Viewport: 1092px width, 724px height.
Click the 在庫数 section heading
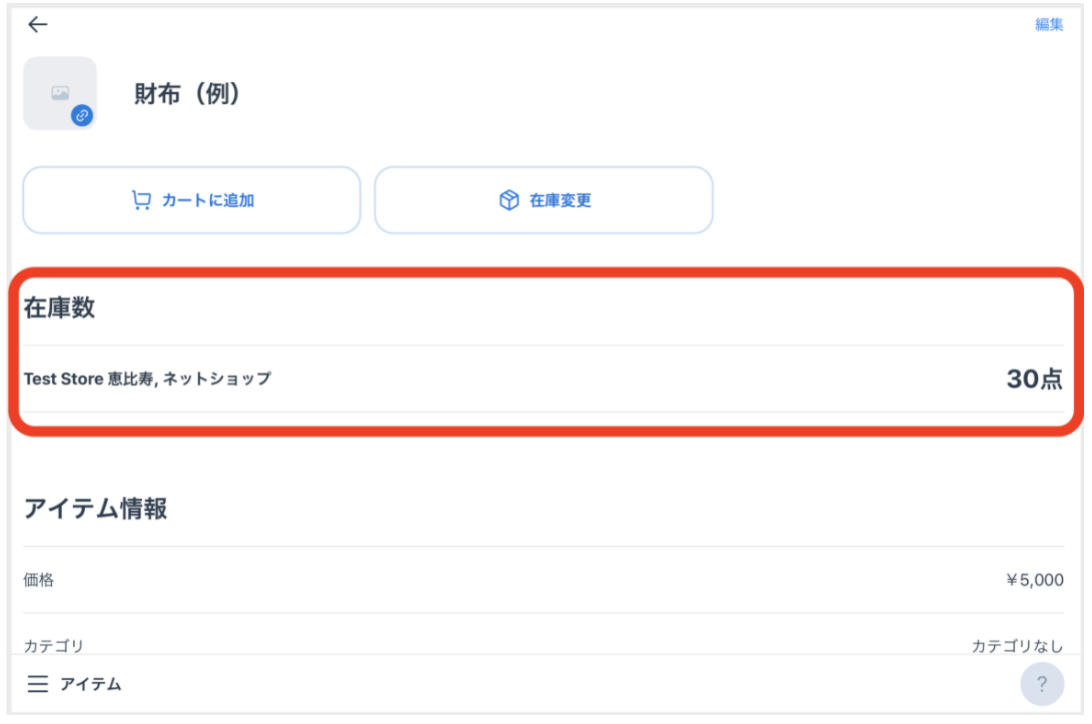59,308
